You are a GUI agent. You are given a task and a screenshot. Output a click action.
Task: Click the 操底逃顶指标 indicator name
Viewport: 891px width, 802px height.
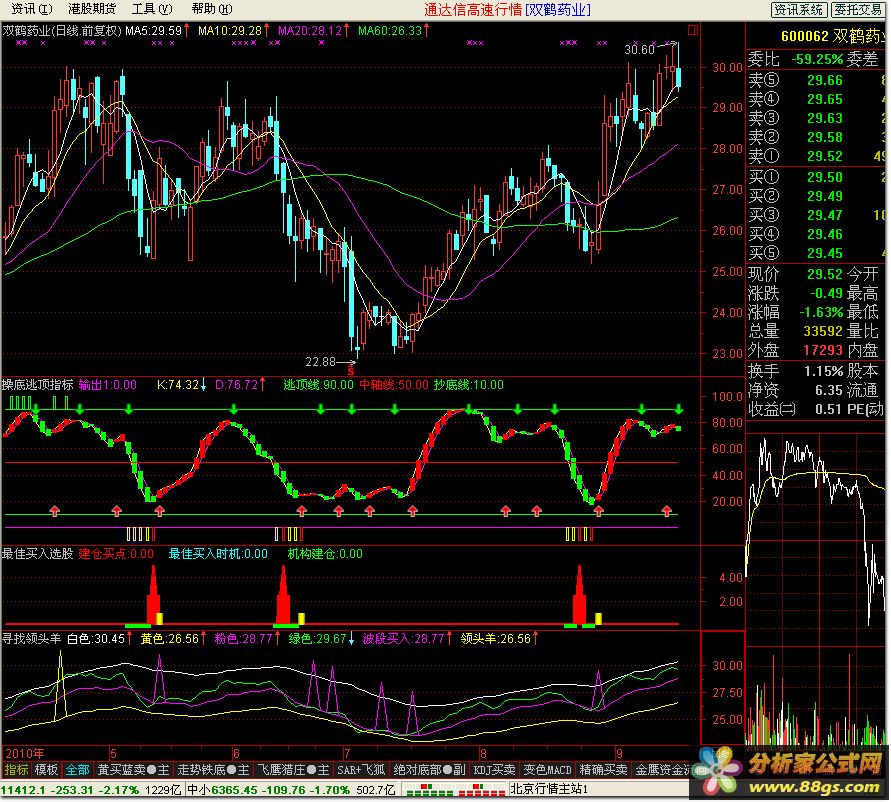[x=38, y=385]
